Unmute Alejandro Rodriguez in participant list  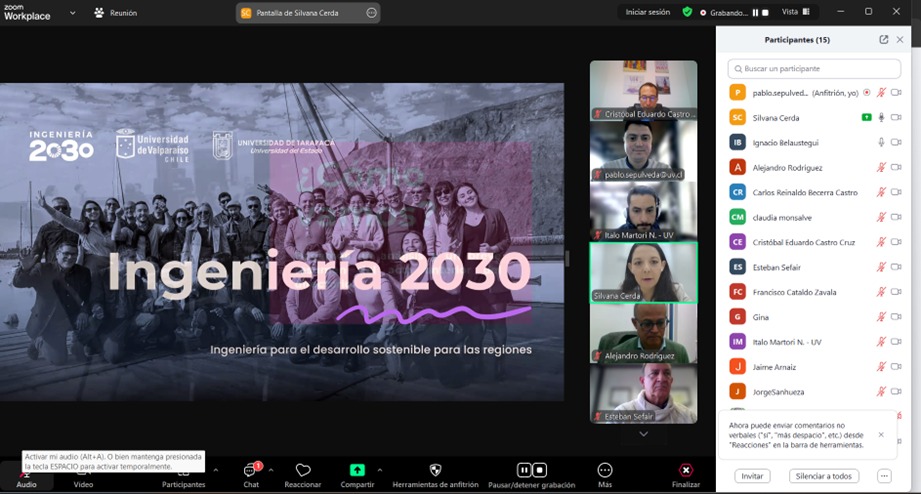881,167
